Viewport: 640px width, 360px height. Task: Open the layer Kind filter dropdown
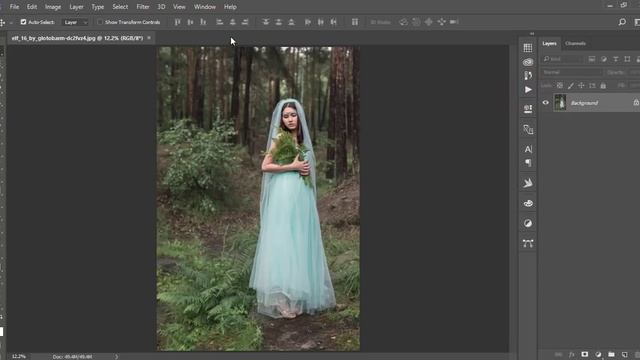562,59
